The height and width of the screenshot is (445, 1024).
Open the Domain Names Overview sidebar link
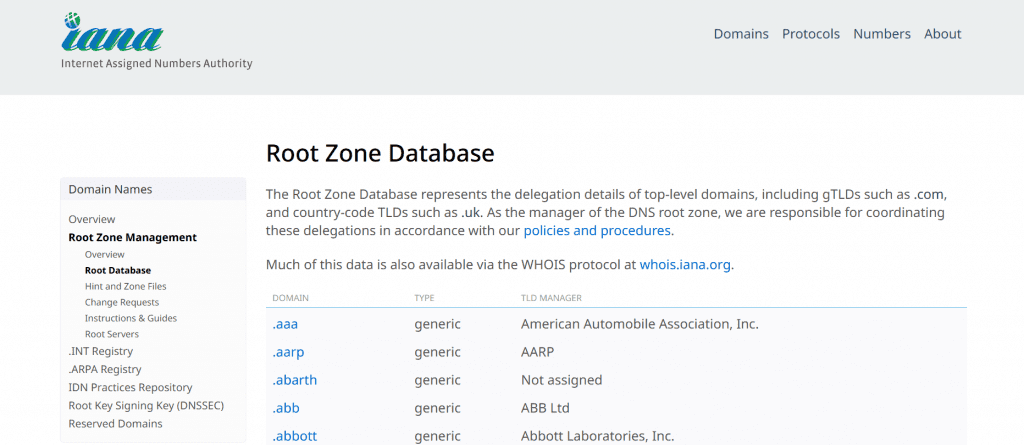(91, 219)
